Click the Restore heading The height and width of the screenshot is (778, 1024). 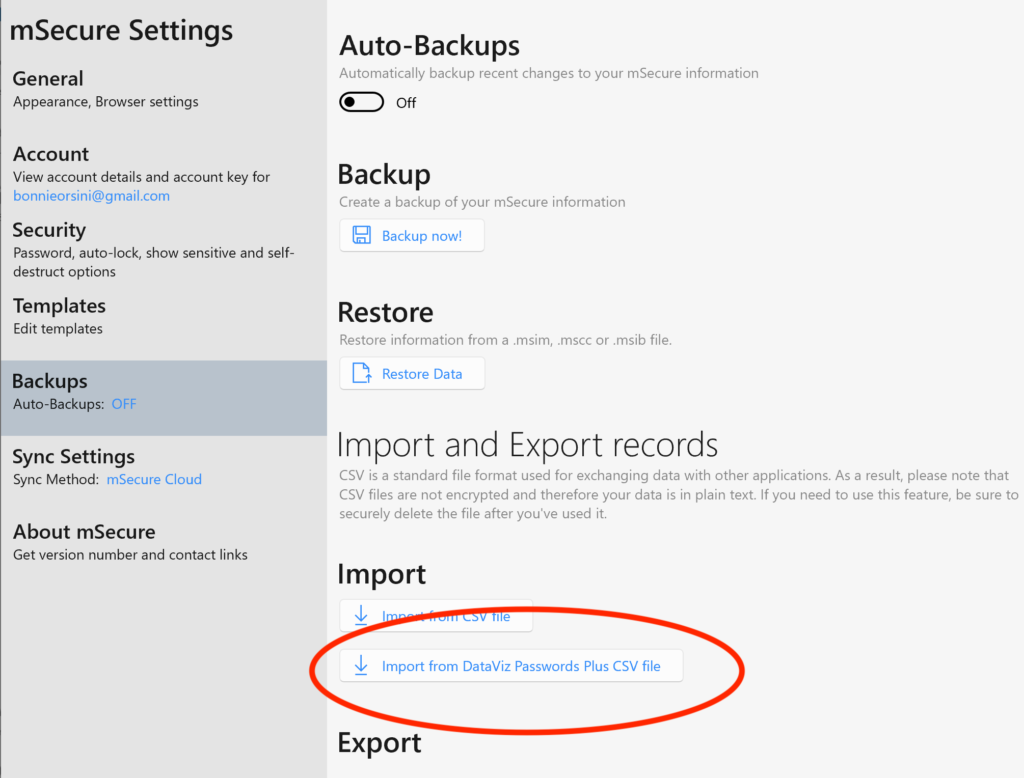[385, 312]
